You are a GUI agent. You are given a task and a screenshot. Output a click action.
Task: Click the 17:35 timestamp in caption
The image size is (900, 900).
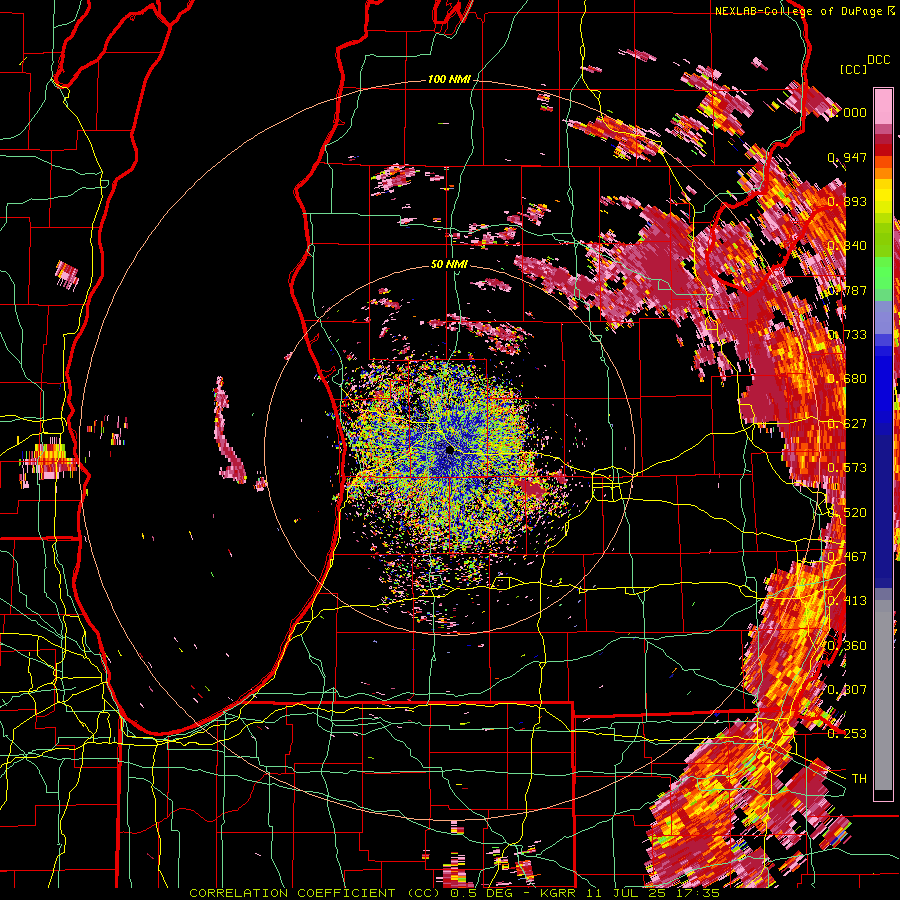(696, 893)
